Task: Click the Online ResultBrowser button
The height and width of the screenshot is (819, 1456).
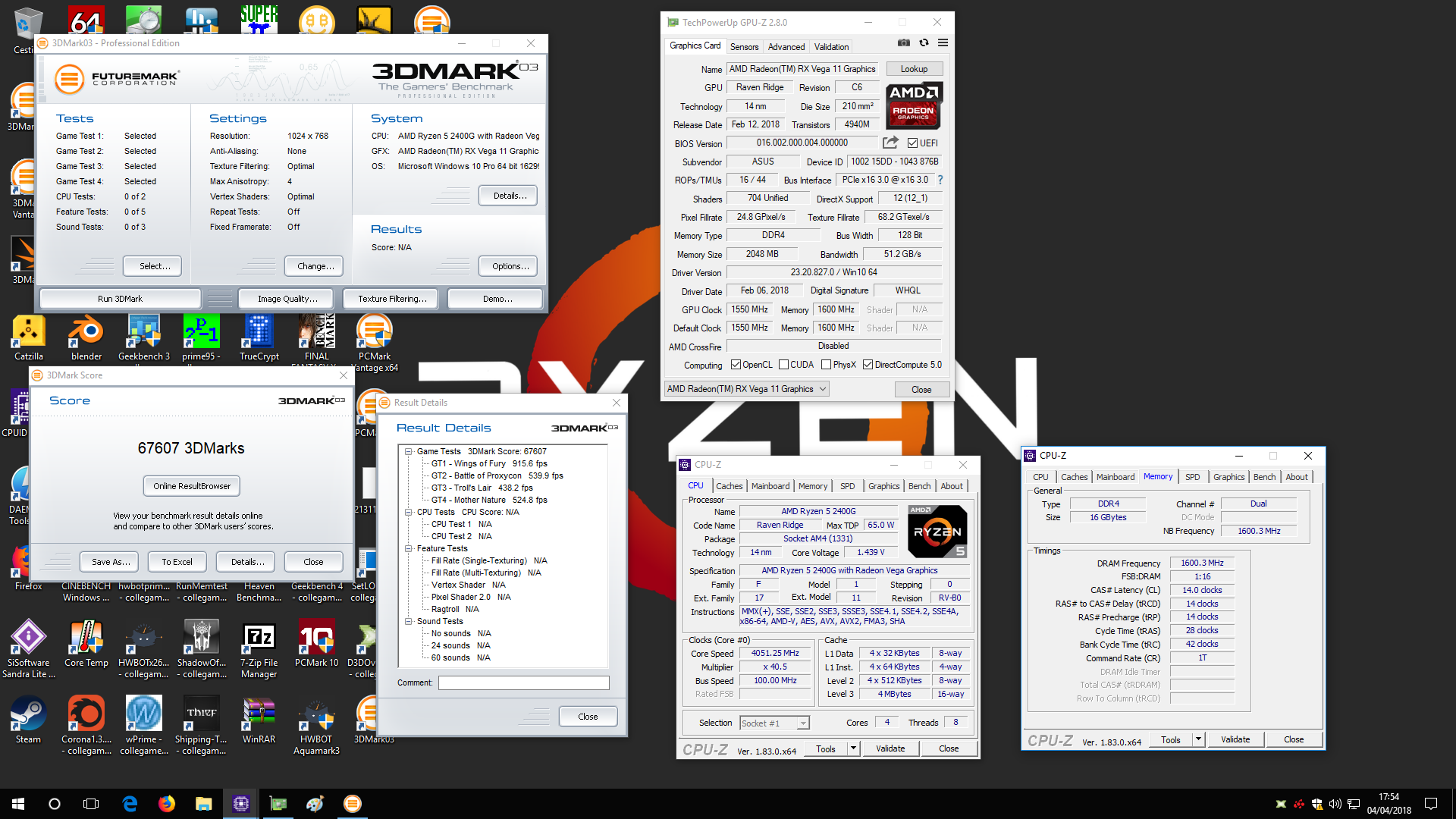Action: tap(192, 486)
